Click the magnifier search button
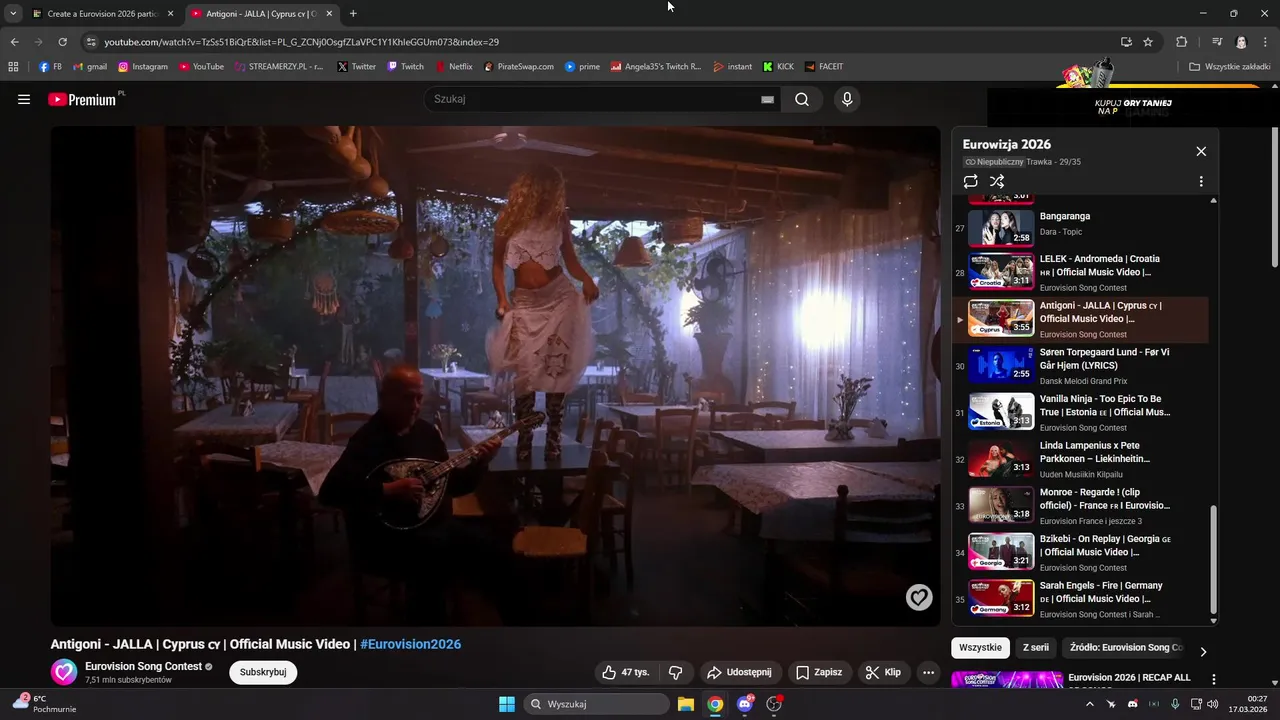The height and width of the screenshot is (720, 1280). click(802, 99)
